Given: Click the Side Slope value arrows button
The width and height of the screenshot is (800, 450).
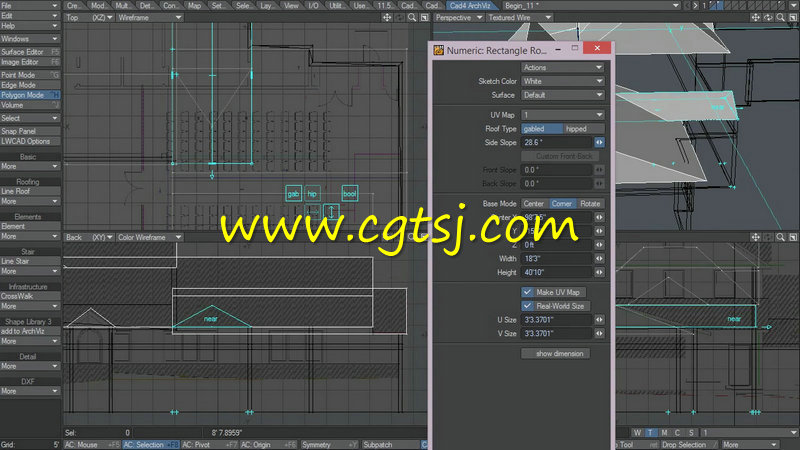Looking at the screenshot, I should pos(599,142).
